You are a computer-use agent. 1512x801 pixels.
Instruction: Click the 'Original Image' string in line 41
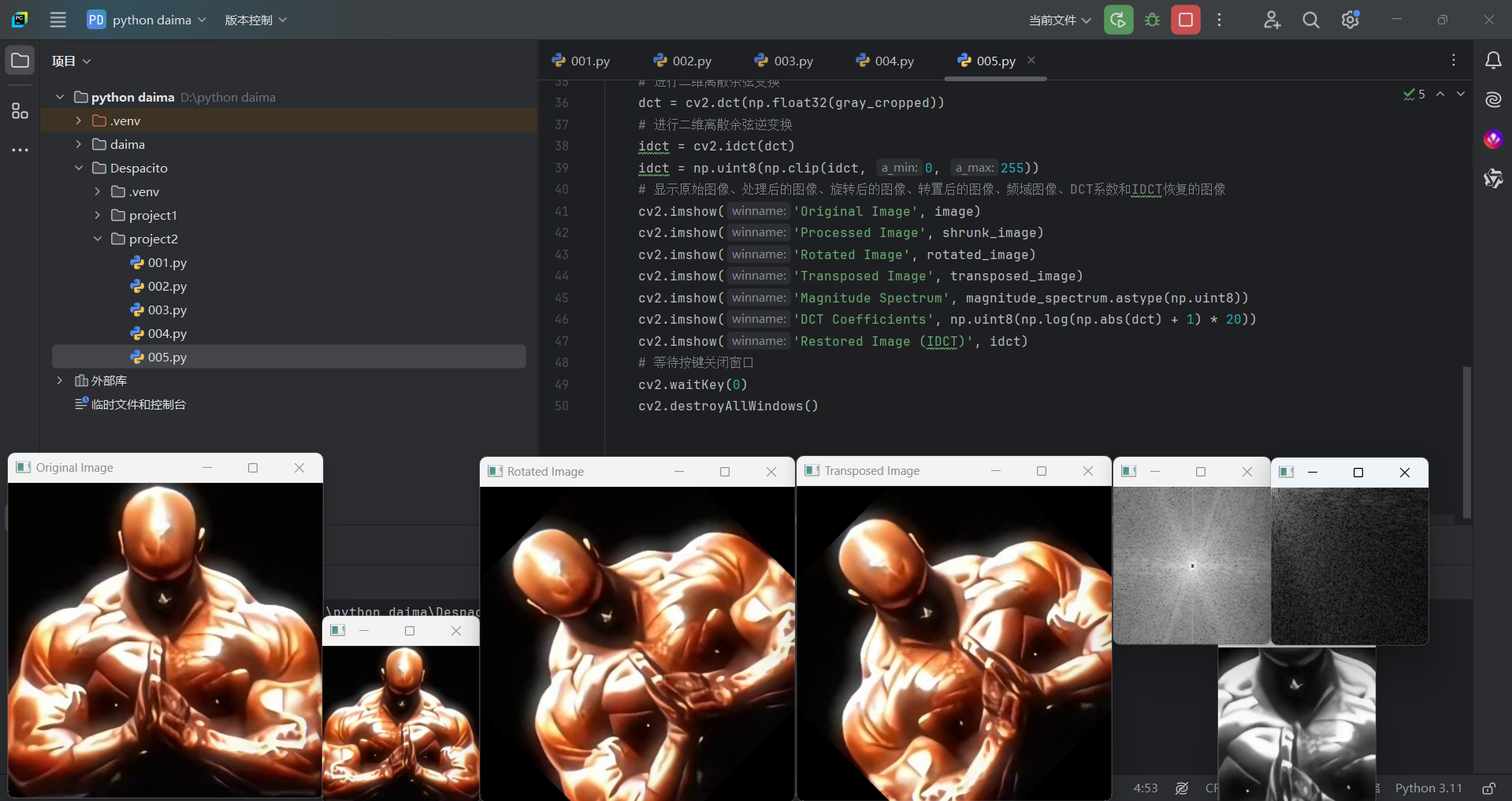click(x=856, y=211)
